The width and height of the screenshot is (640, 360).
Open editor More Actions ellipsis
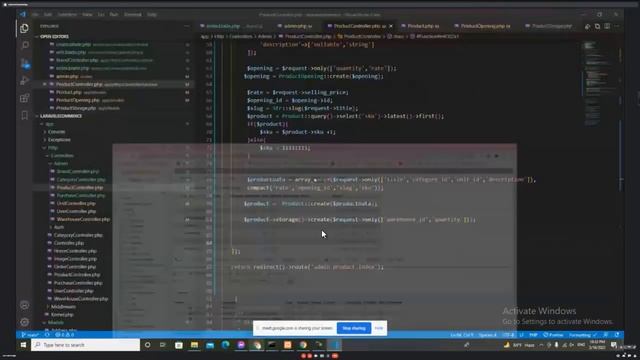coord(617,26)
